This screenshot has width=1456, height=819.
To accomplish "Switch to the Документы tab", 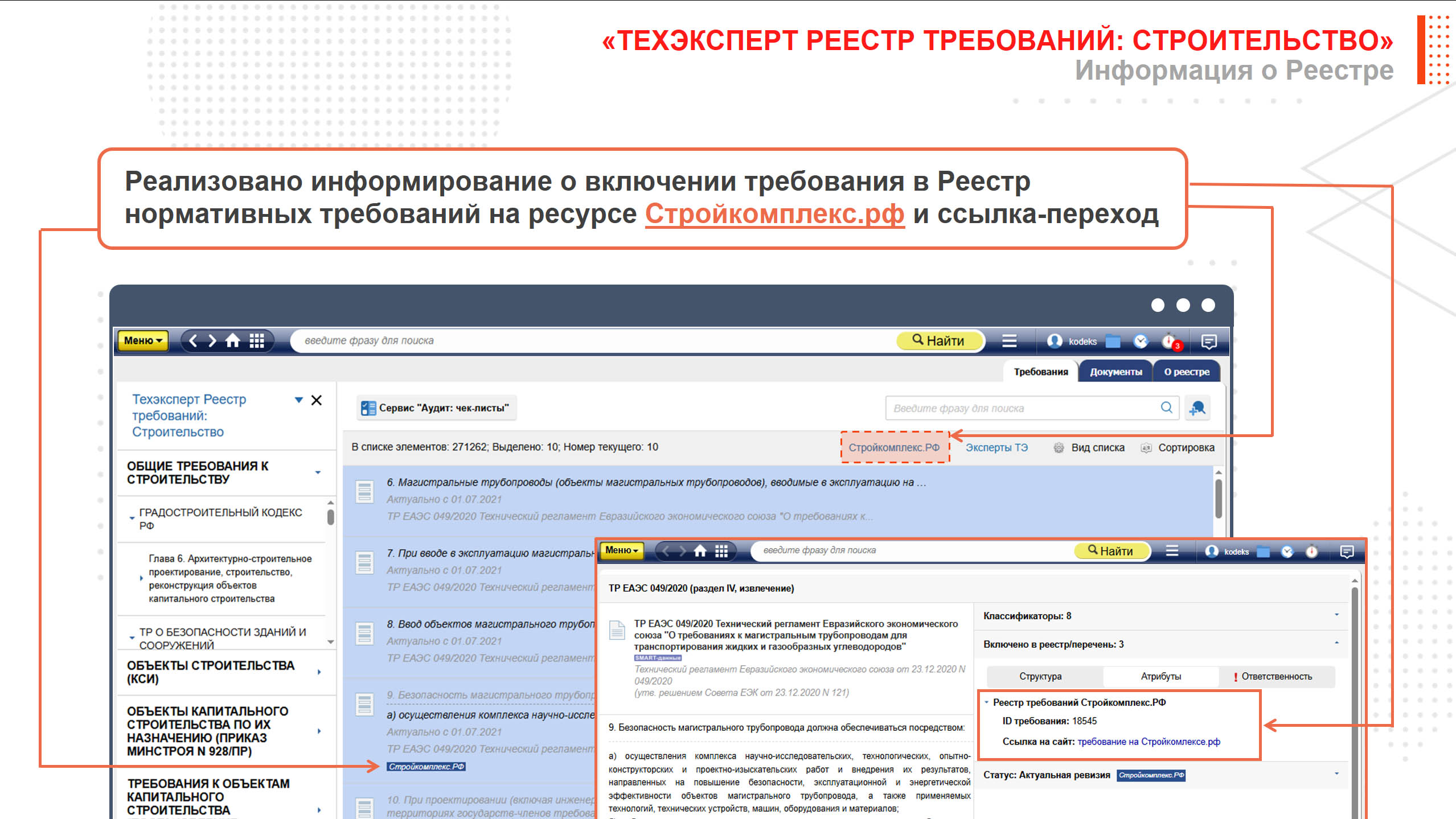I will click(1115, 372).
